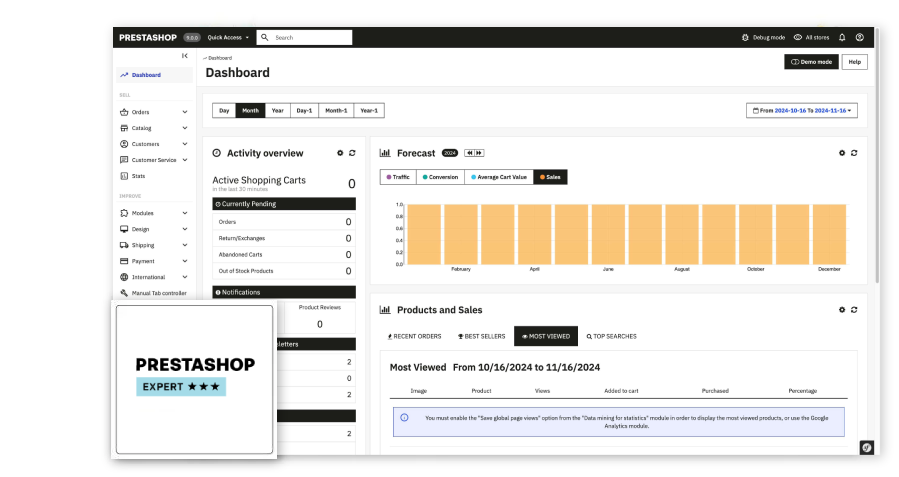Click the Customer Service chat icon
This screenshot has width=899, height=477.
(124, 160)
